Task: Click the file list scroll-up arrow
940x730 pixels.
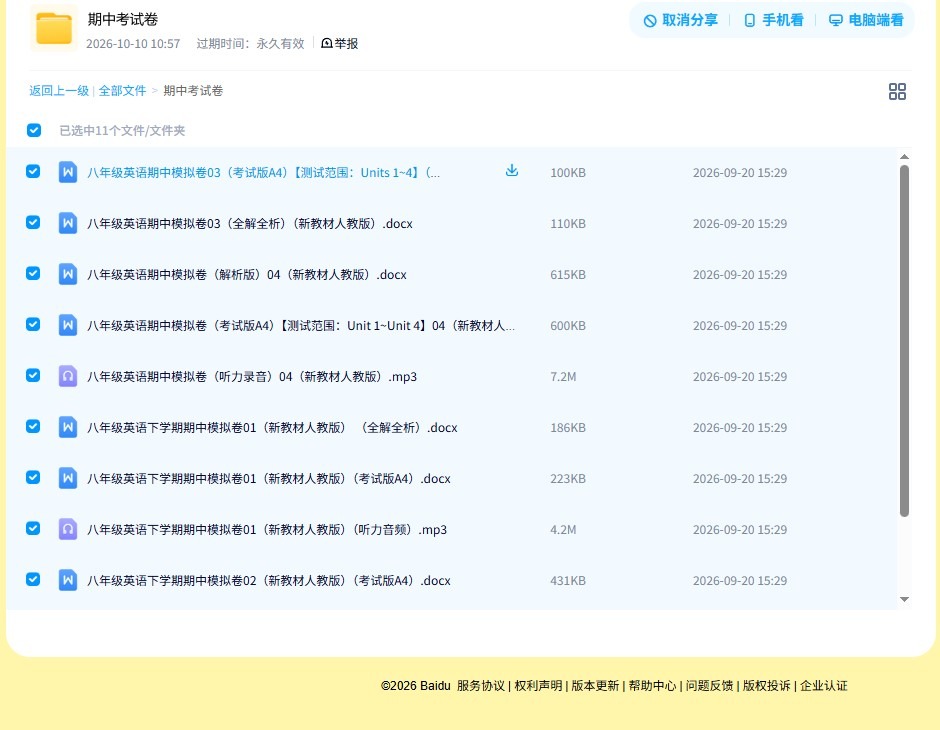Action: (x=904, y=156)
